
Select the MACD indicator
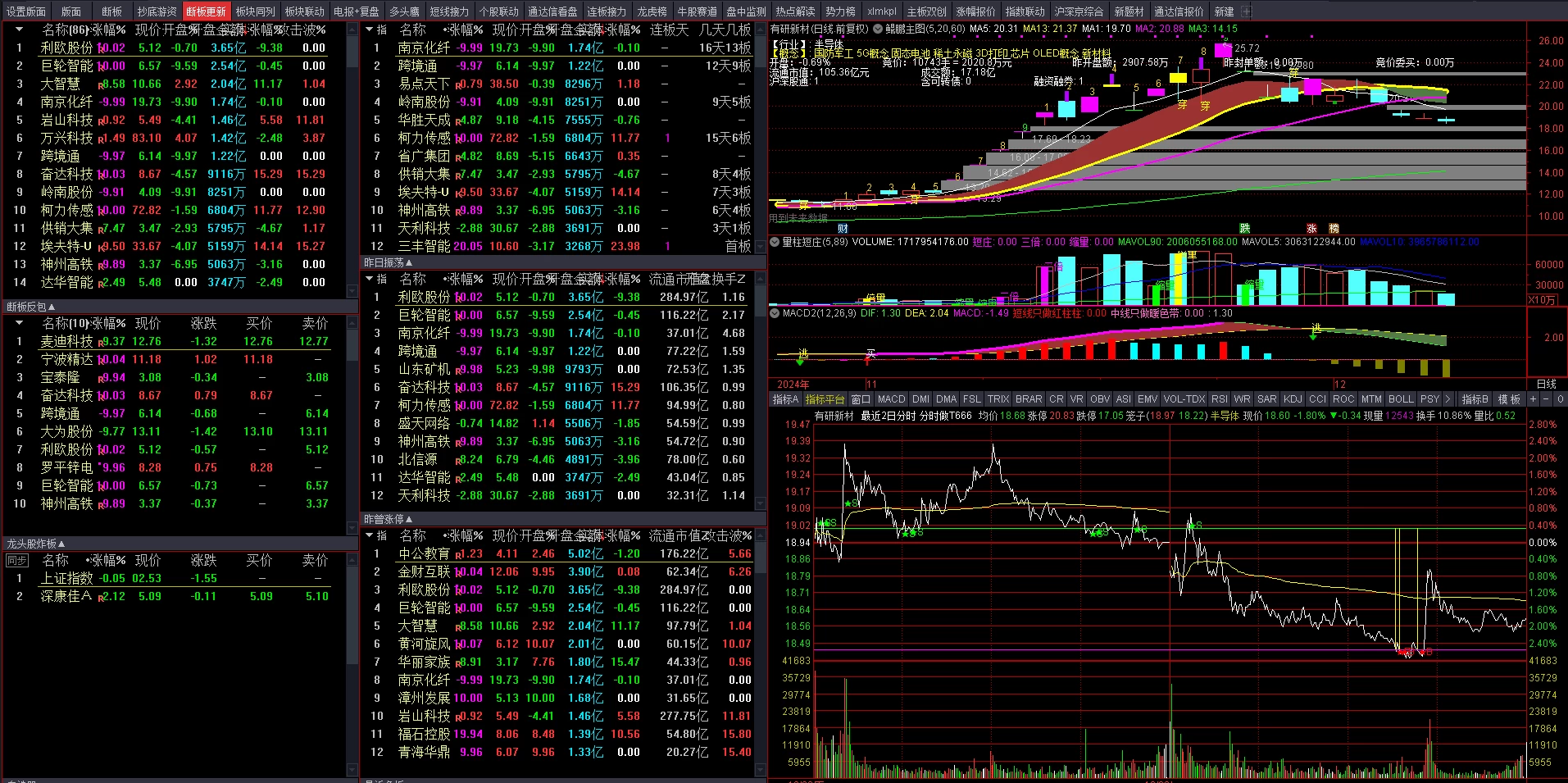pyautogui.click(x=892, y=399)
